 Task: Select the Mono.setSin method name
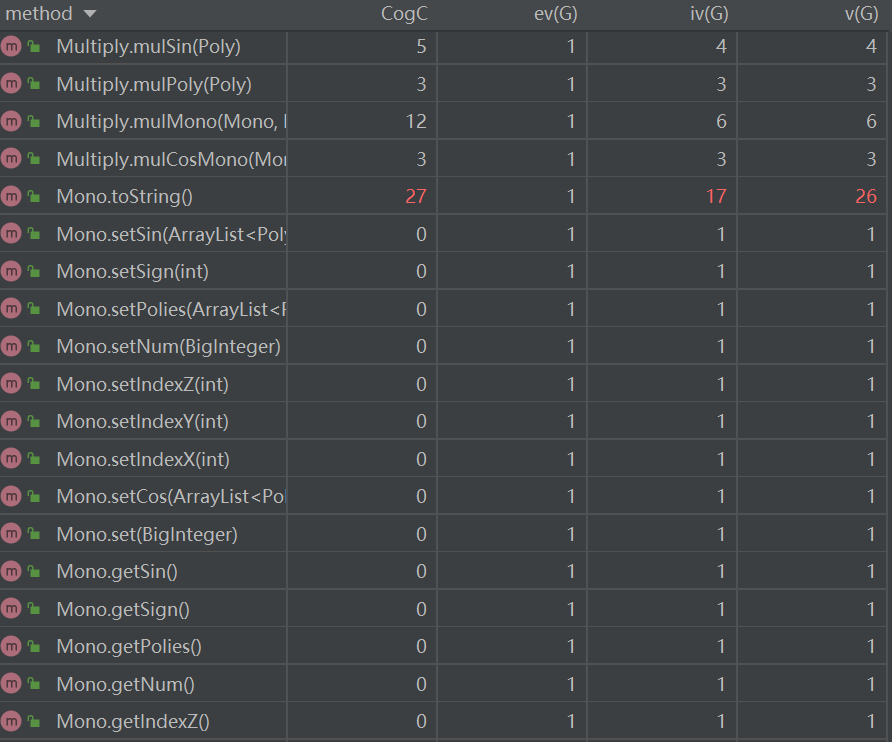point(171,234)
